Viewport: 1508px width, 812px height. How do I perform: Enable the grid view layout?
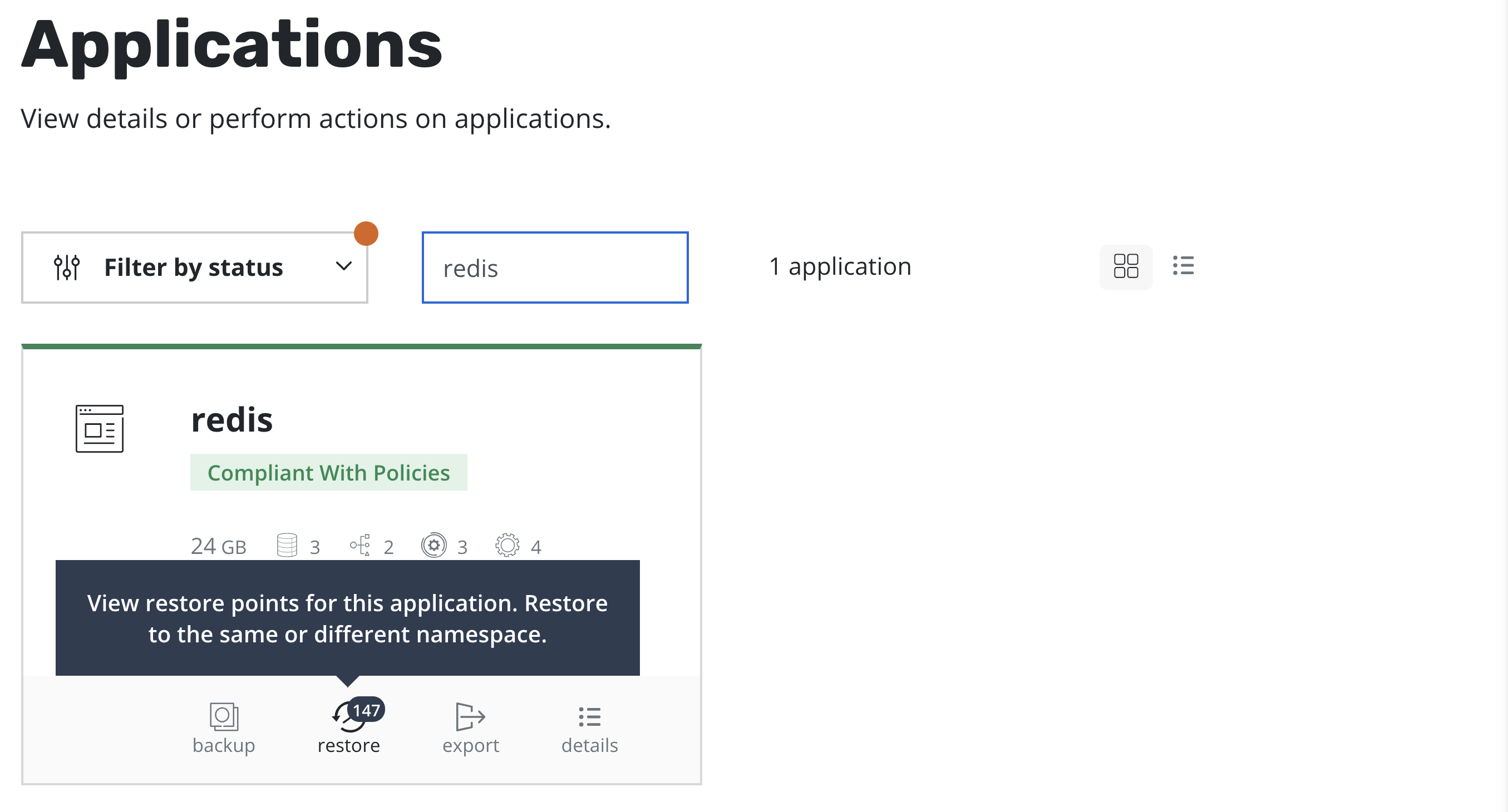1126,266
